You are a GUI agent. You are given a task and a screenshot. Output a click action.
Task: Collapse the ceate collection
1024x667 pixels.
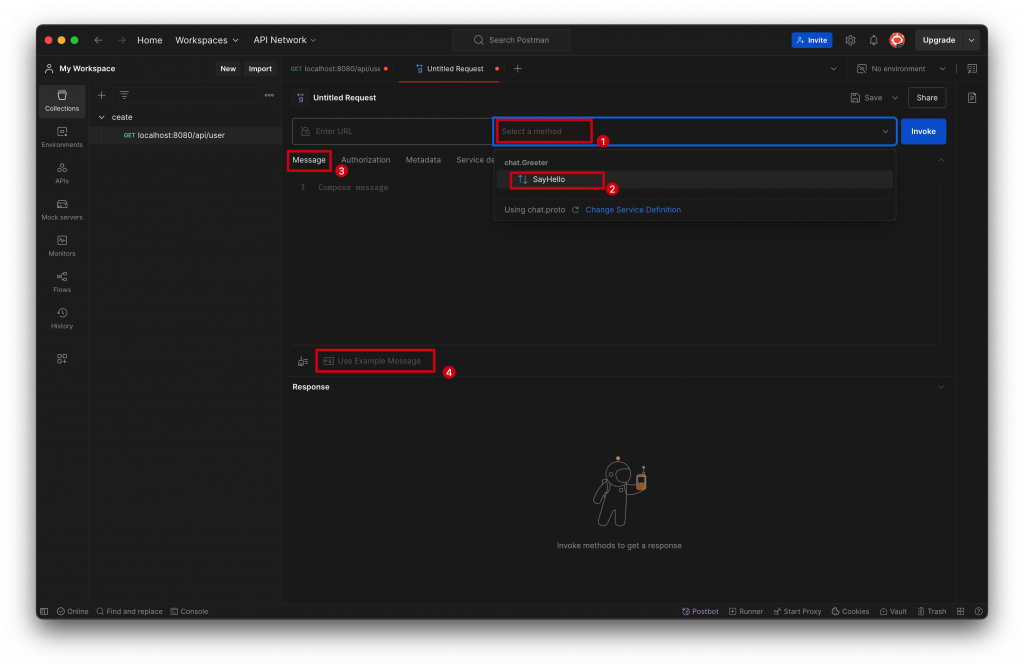pos(101,117)
